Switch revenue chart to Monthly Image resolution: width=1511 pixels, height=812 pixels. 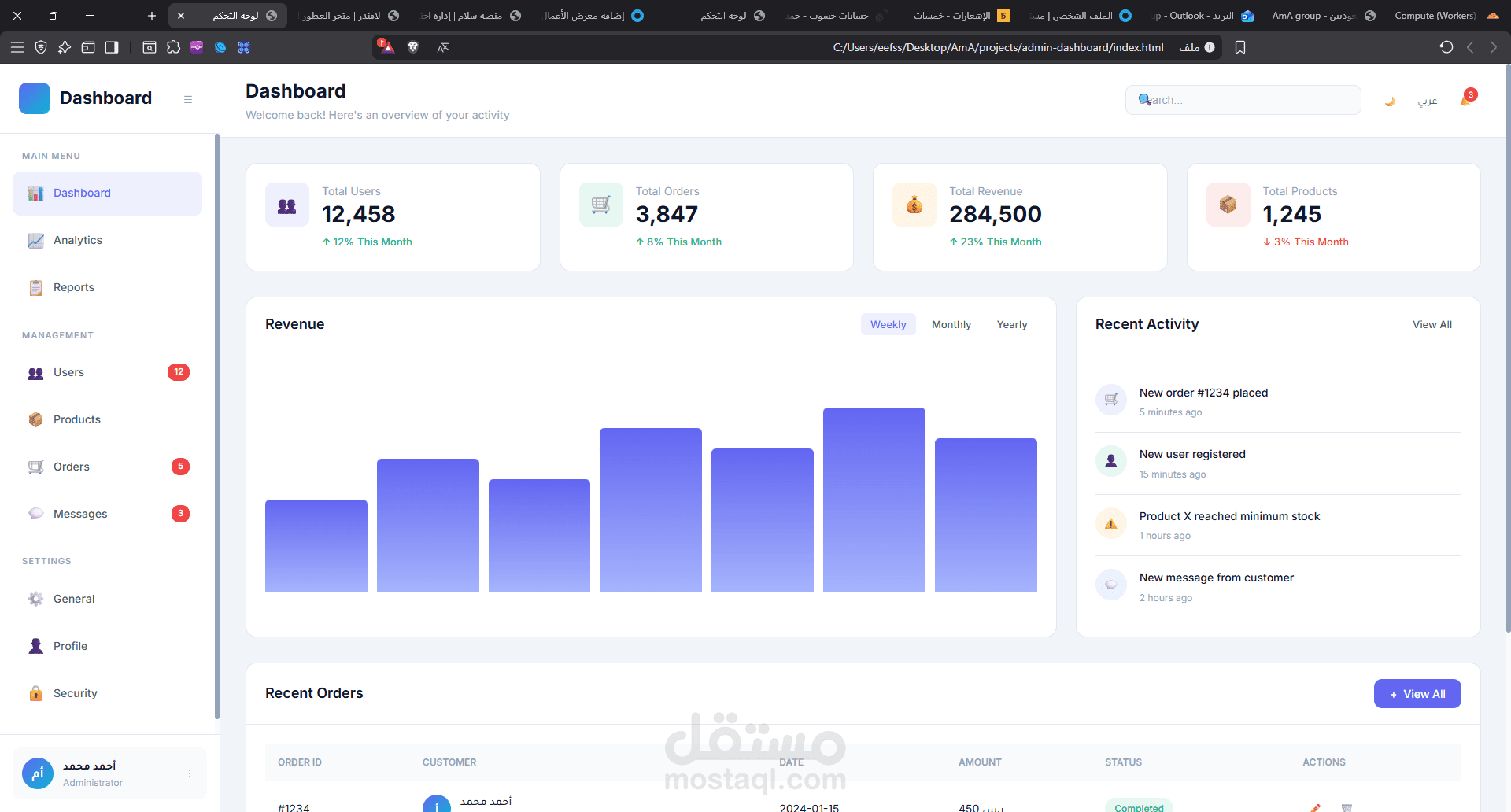pyautogui.click(x=951, y=324)
